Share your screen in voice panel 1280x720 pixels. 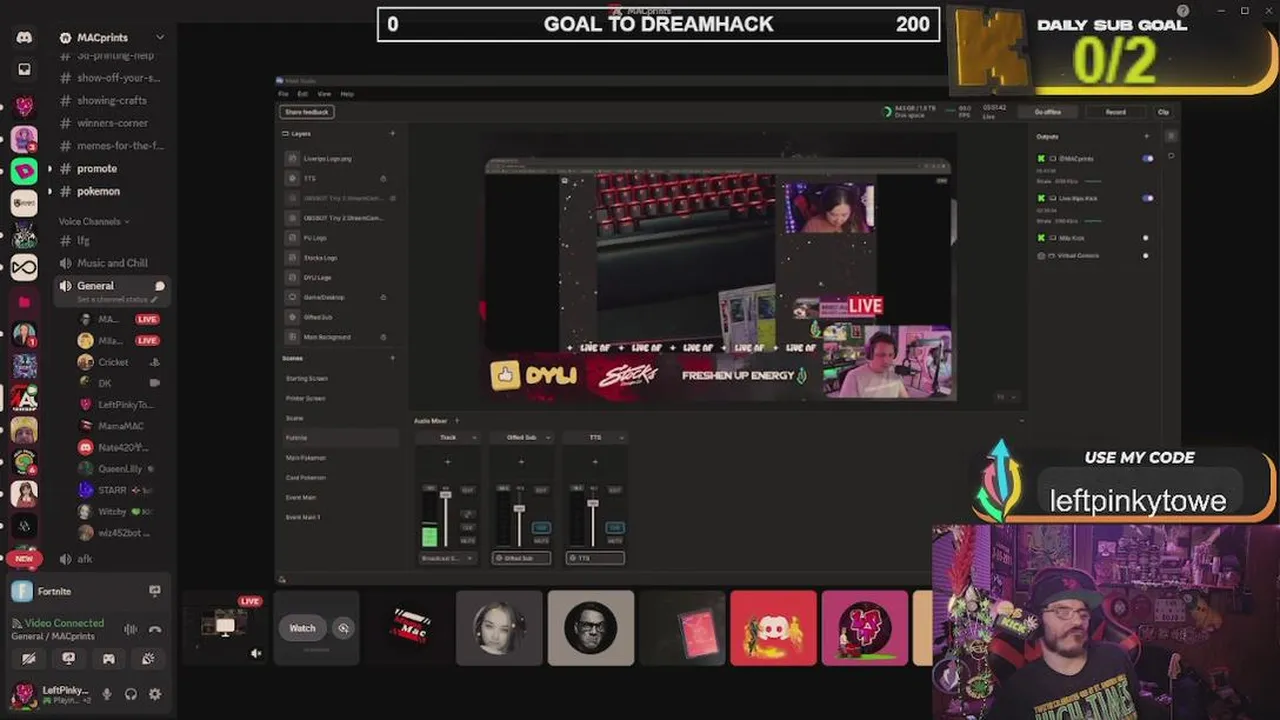(68, 659)
